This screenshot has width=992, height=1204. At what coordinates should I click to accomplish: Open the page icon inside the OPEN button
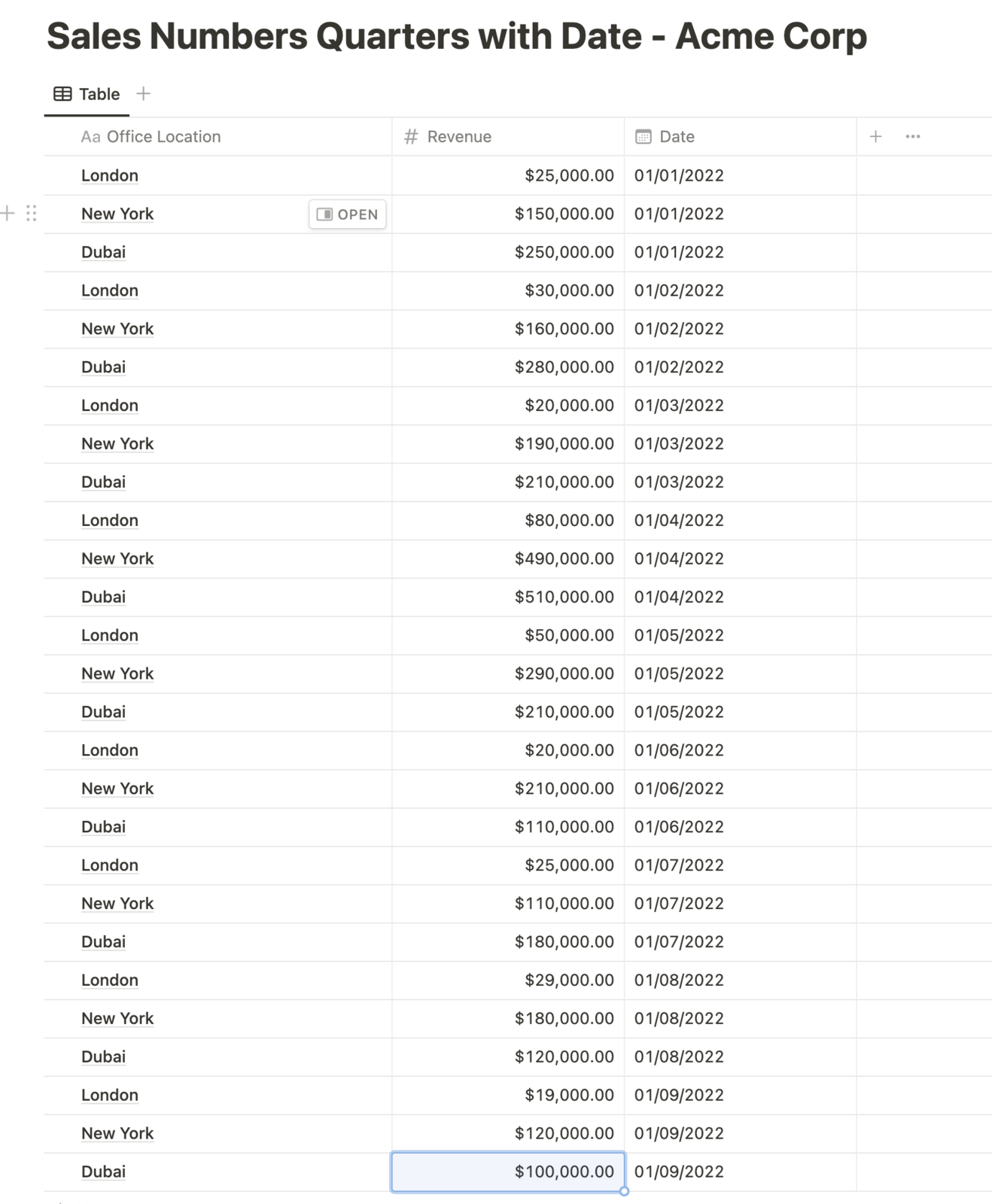tap(325, 214)
